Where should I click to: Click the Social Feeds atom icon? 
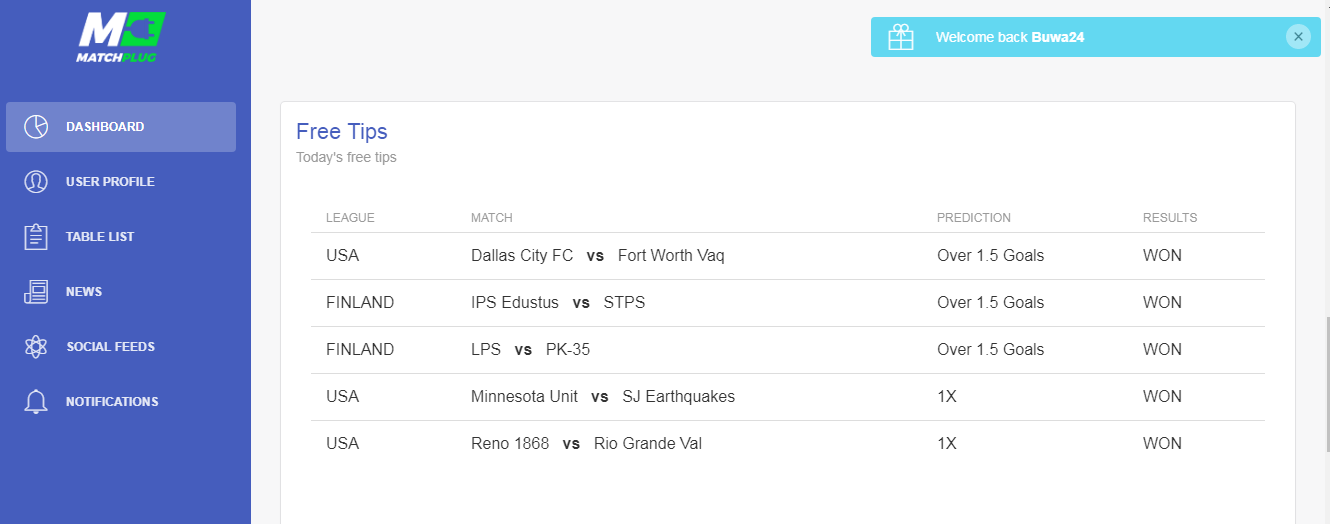point(36,347)
